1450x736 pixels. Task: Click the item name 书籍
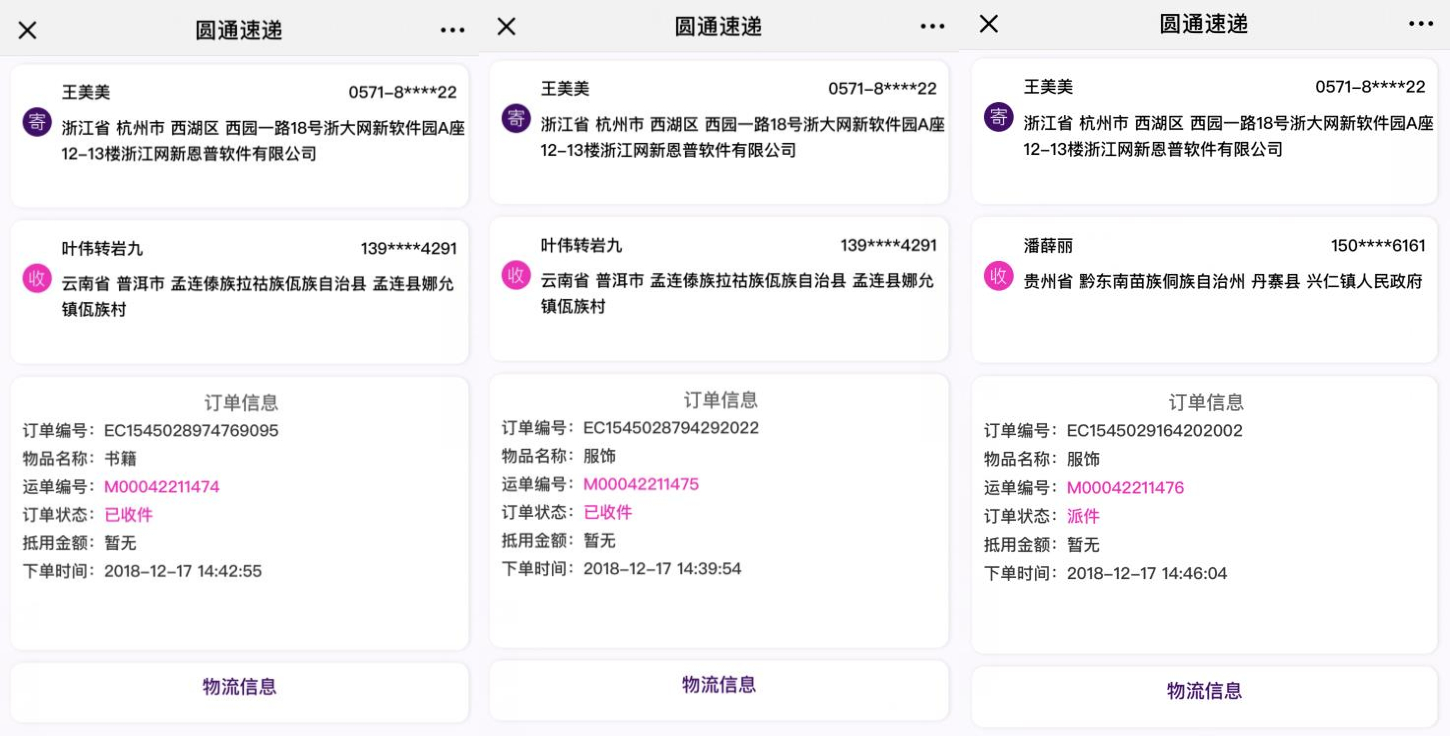120,459
